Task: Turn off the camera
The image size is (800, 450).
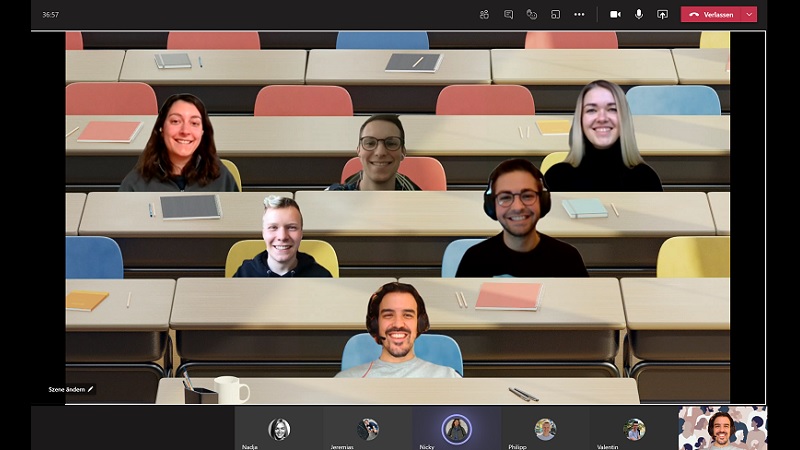Action: pyautogui.click(x=615, y=14)
